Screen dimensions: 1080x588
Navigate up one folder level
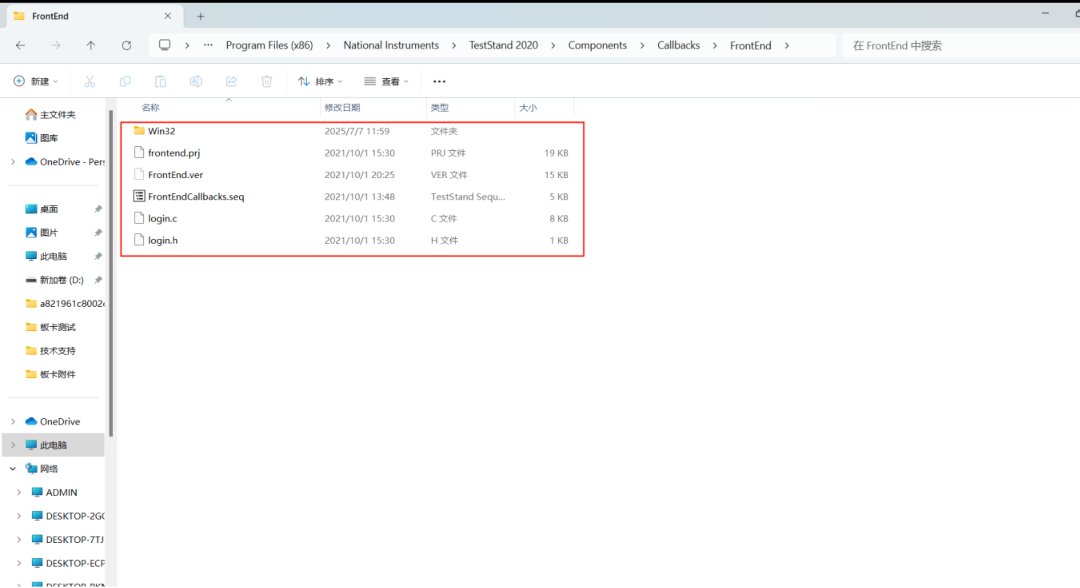(x=91, y=45)
